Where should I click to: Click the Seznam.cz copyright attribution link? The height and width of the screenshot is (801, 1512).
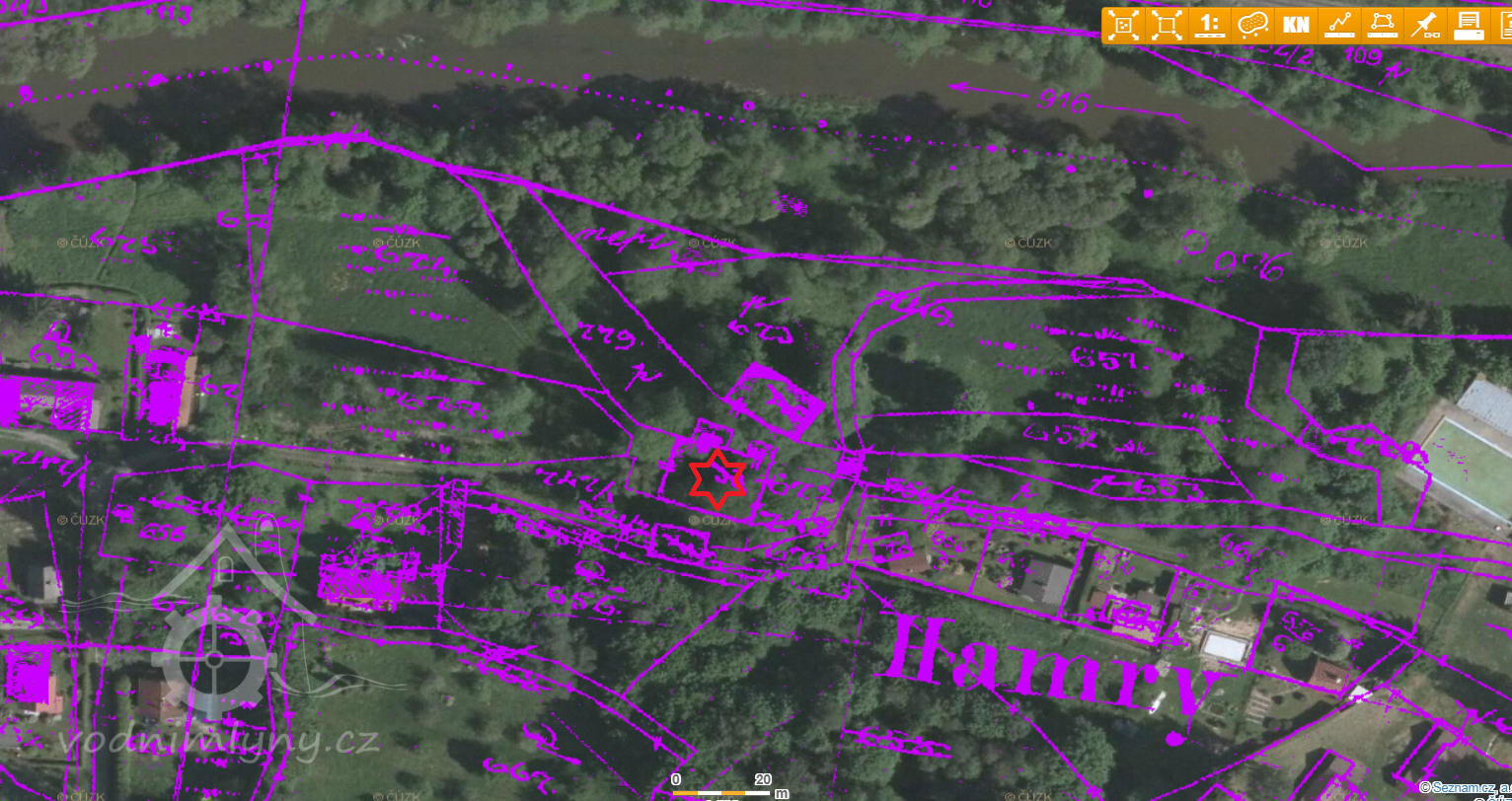click(x=1465, y=787)
